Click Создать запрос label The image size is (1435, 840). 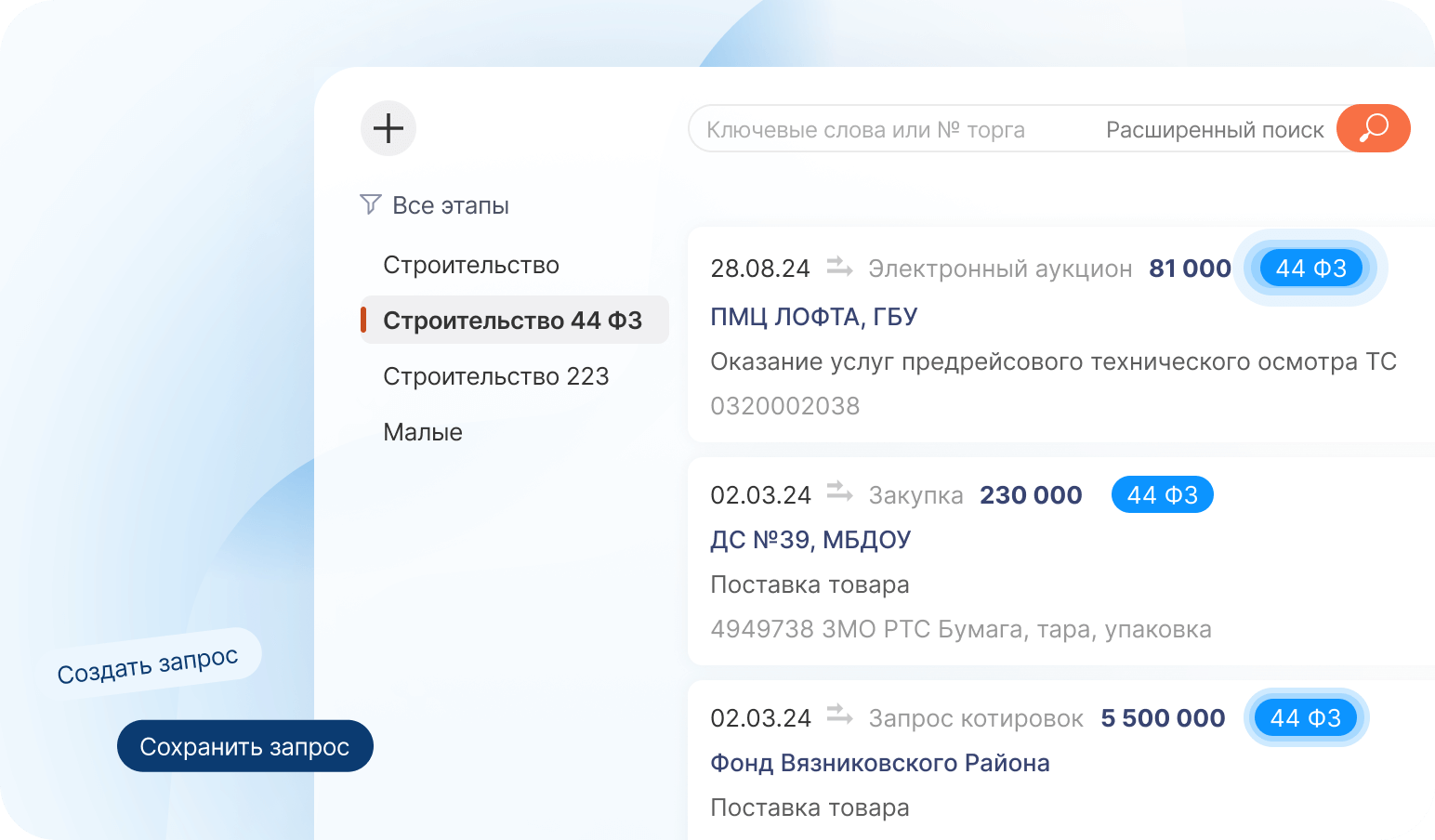tap(148, 664)
